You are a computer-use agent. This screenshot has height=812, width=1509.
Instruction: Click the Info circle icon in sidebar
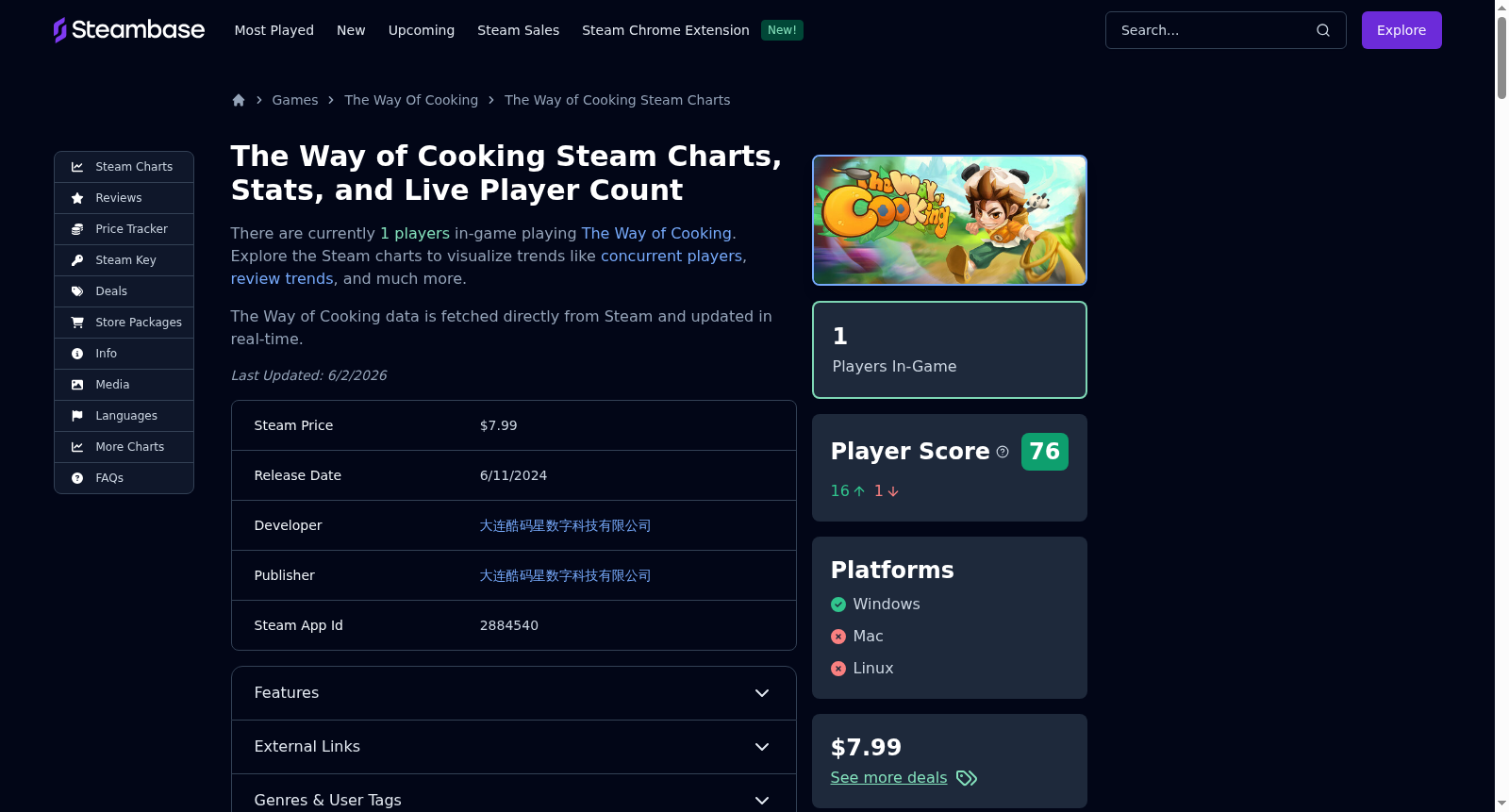(77, 354)
